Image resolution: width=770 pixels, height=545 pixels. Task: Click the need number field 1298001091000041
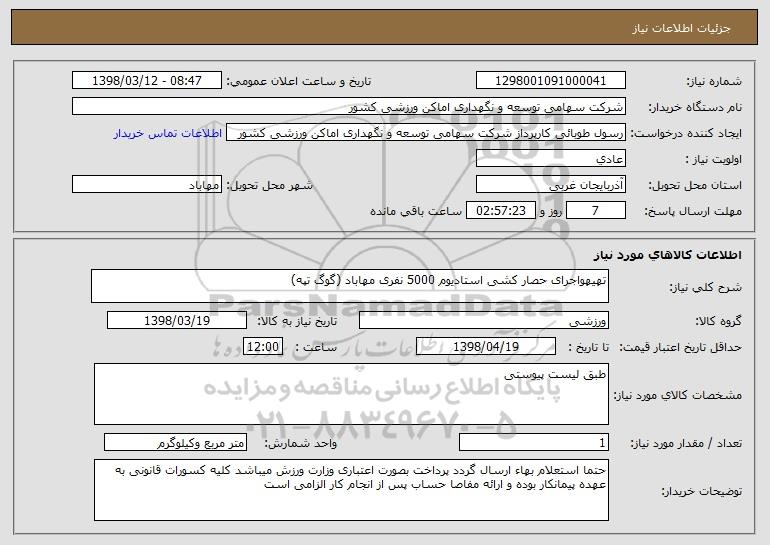(550, 81)
